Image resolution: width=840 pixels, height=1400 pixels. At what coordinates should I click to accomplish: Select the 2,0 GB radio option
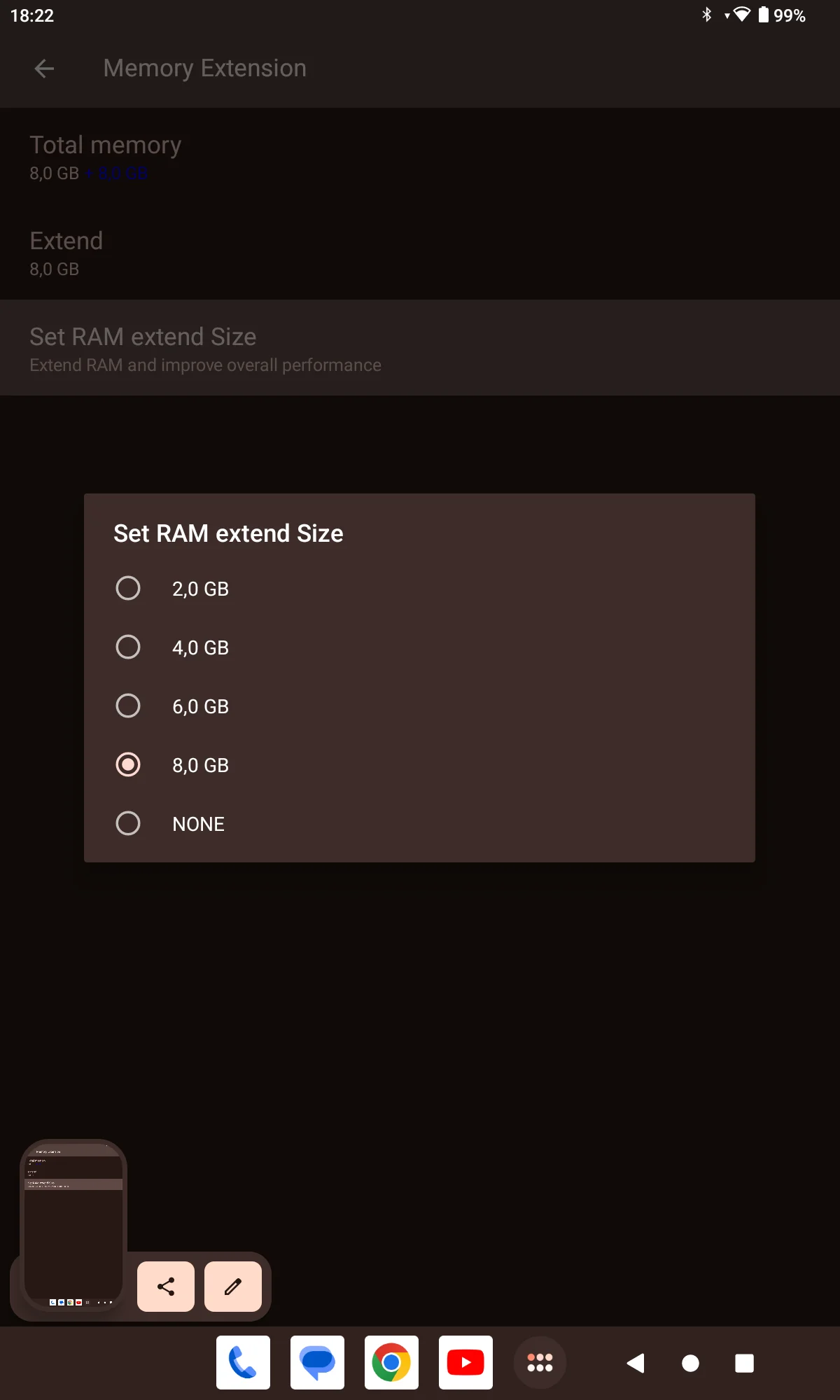point(128,589)
